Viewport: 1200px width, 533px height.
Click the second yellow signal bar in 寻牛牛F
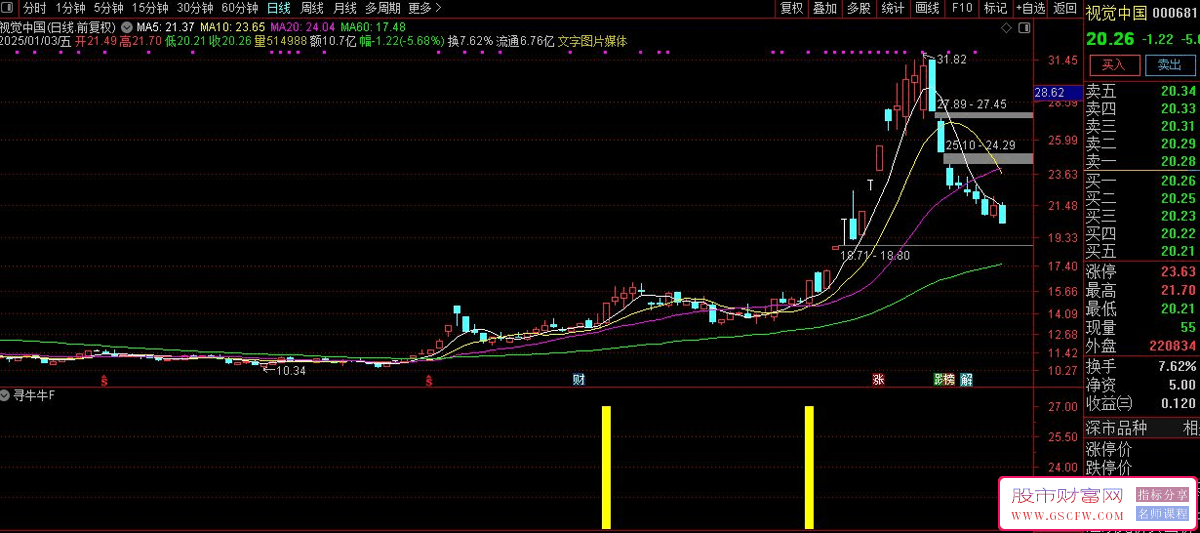[x=809, y=467]
